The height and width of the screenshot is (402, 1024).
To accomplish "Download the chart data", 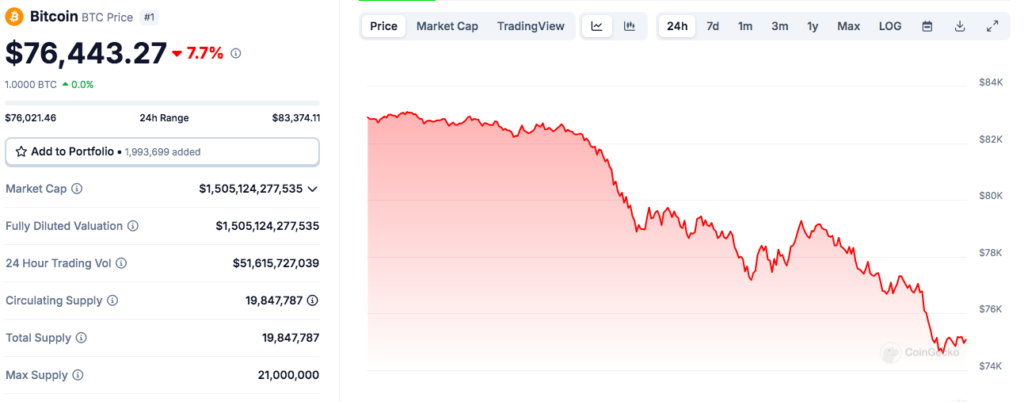I will click(x=959, y=26).
